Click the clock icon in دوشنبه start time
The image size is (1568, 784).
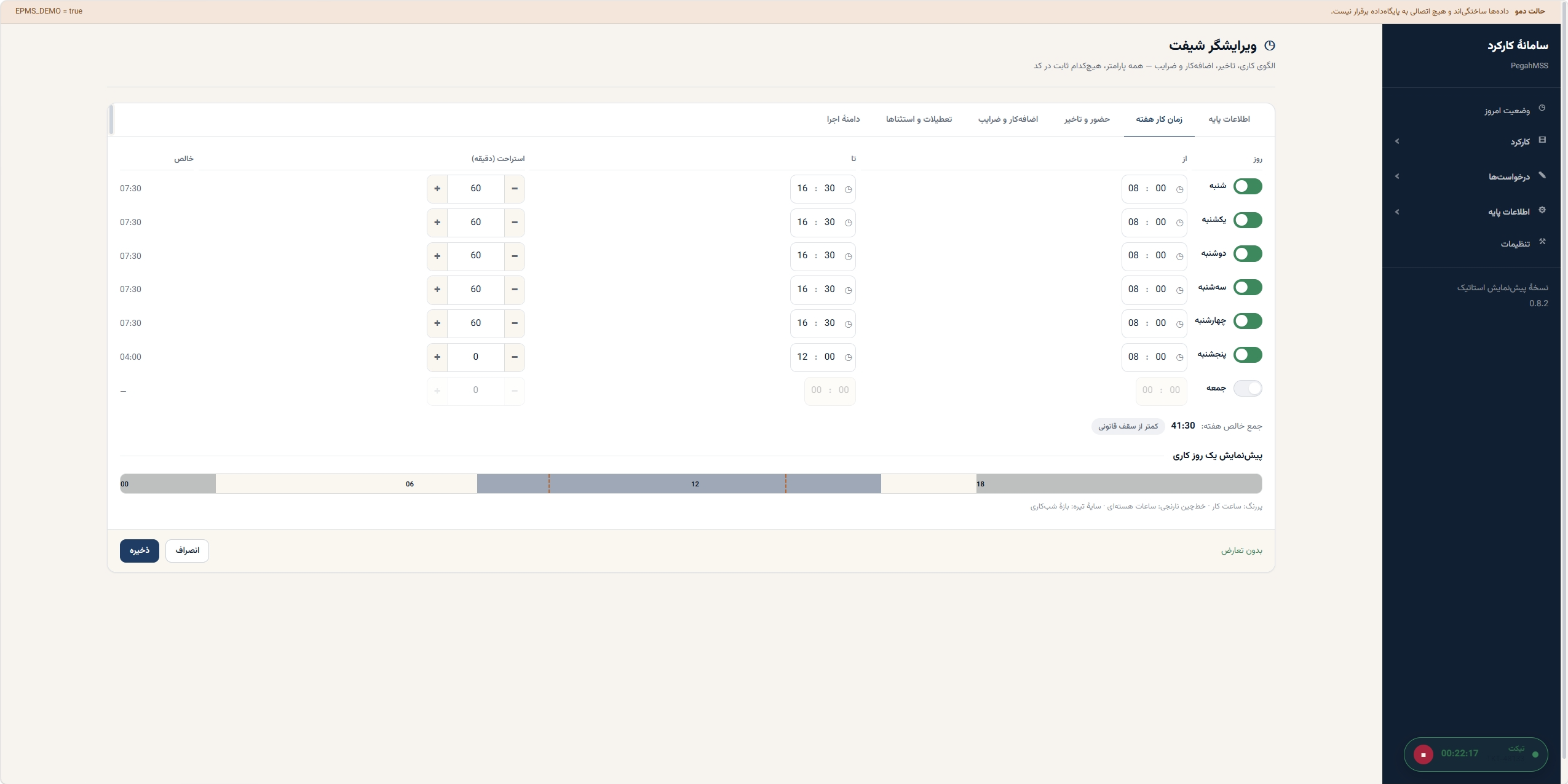[1179, 256]
